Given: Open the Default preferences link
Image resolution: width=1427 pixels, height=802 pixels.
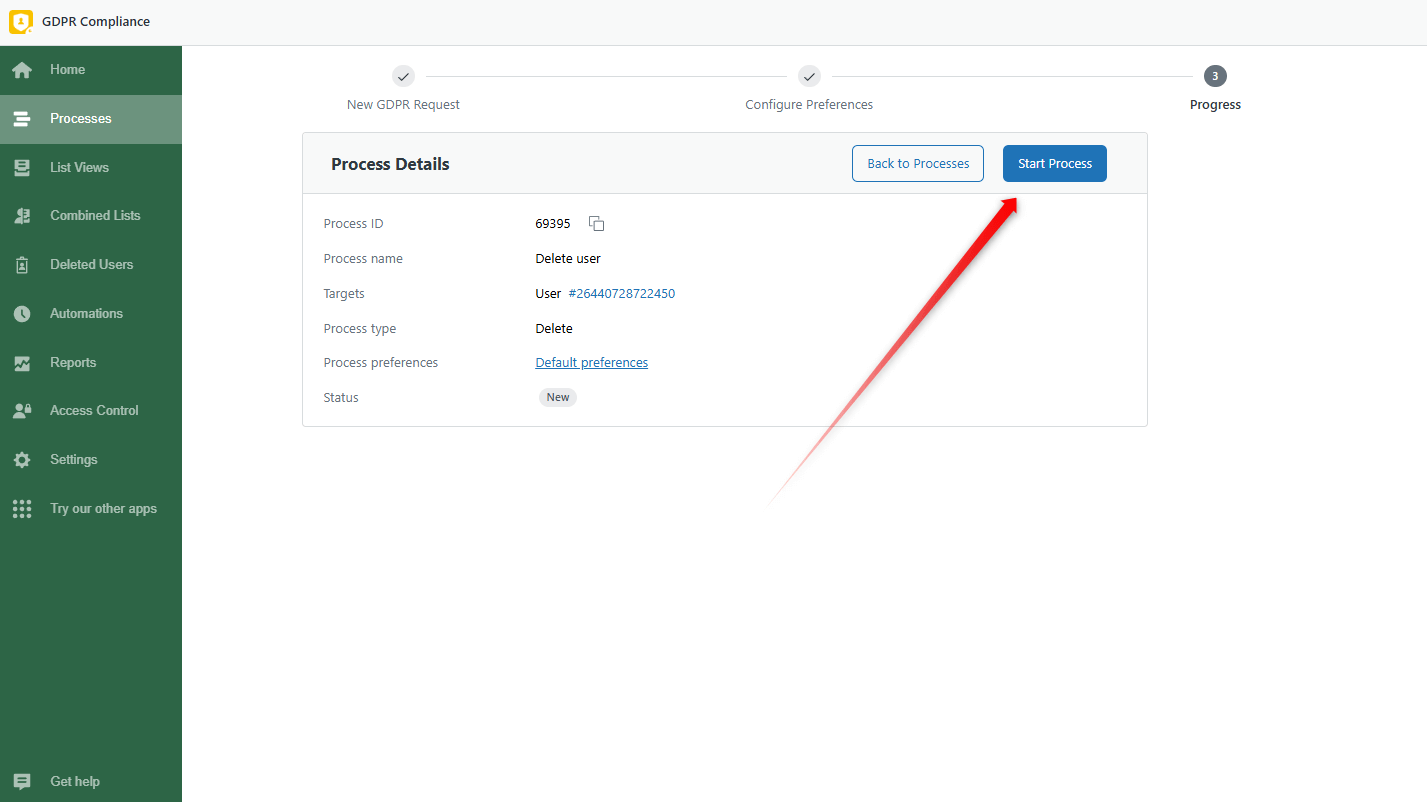Looking at the screenshot, I should [592, 363].
